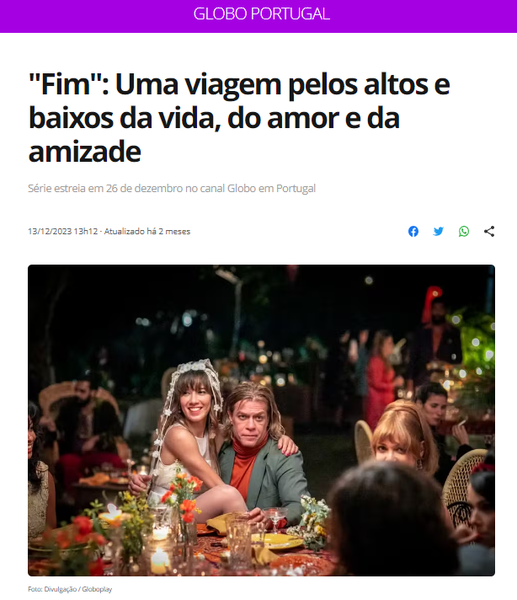
Task: Share the article on Twitter
Action: (x=438, y=231)
